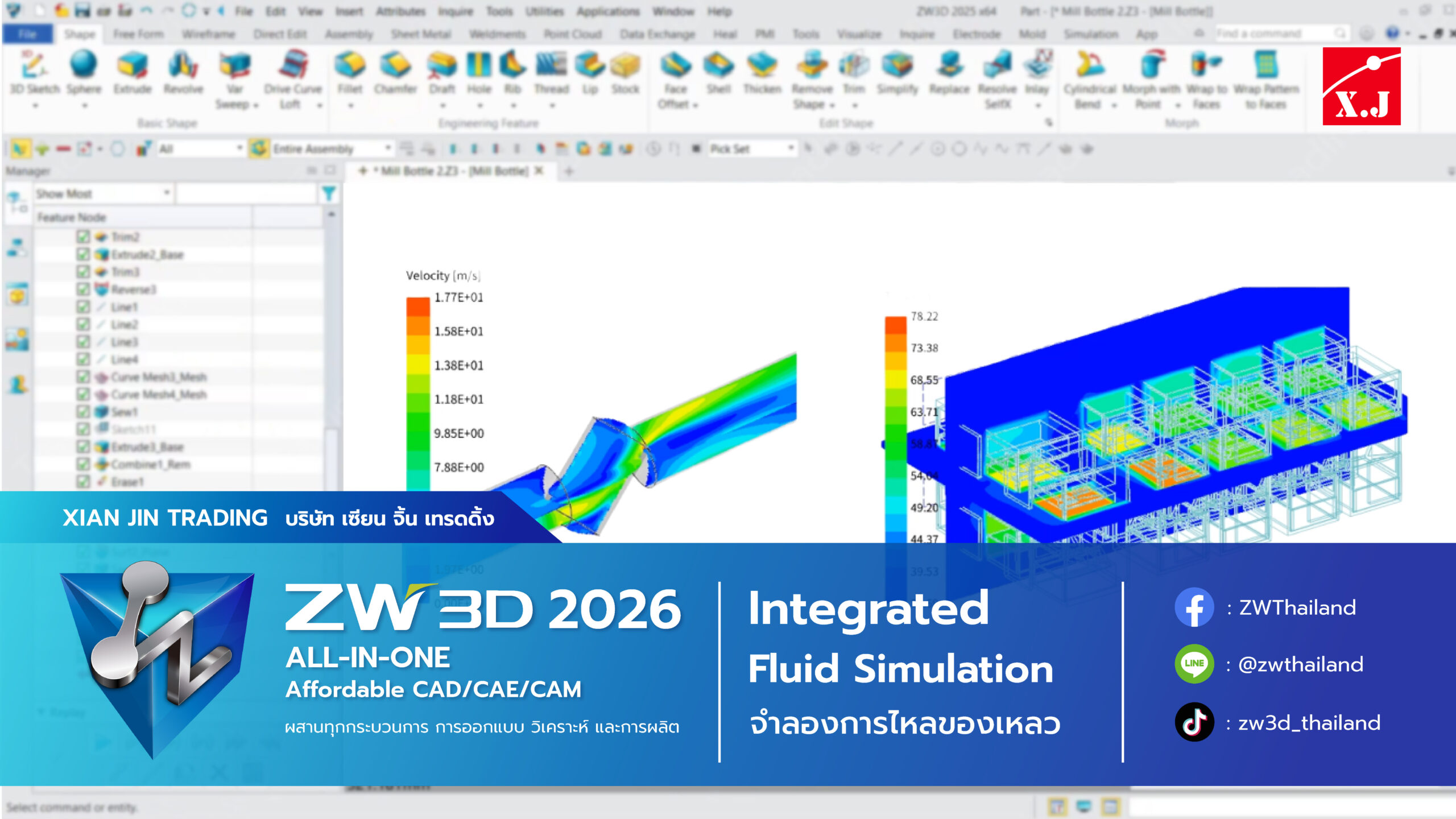The image size is (1456, 819).
Task: Click the Extrude tool icon
Action: 132,65
